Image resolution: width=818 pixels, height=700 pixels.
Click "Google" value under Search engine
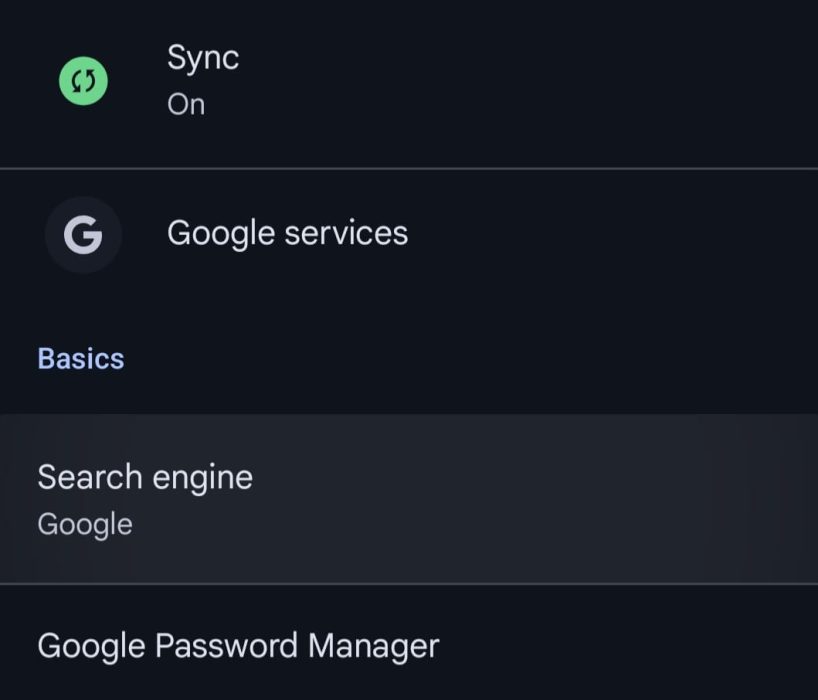pos(85,524)
